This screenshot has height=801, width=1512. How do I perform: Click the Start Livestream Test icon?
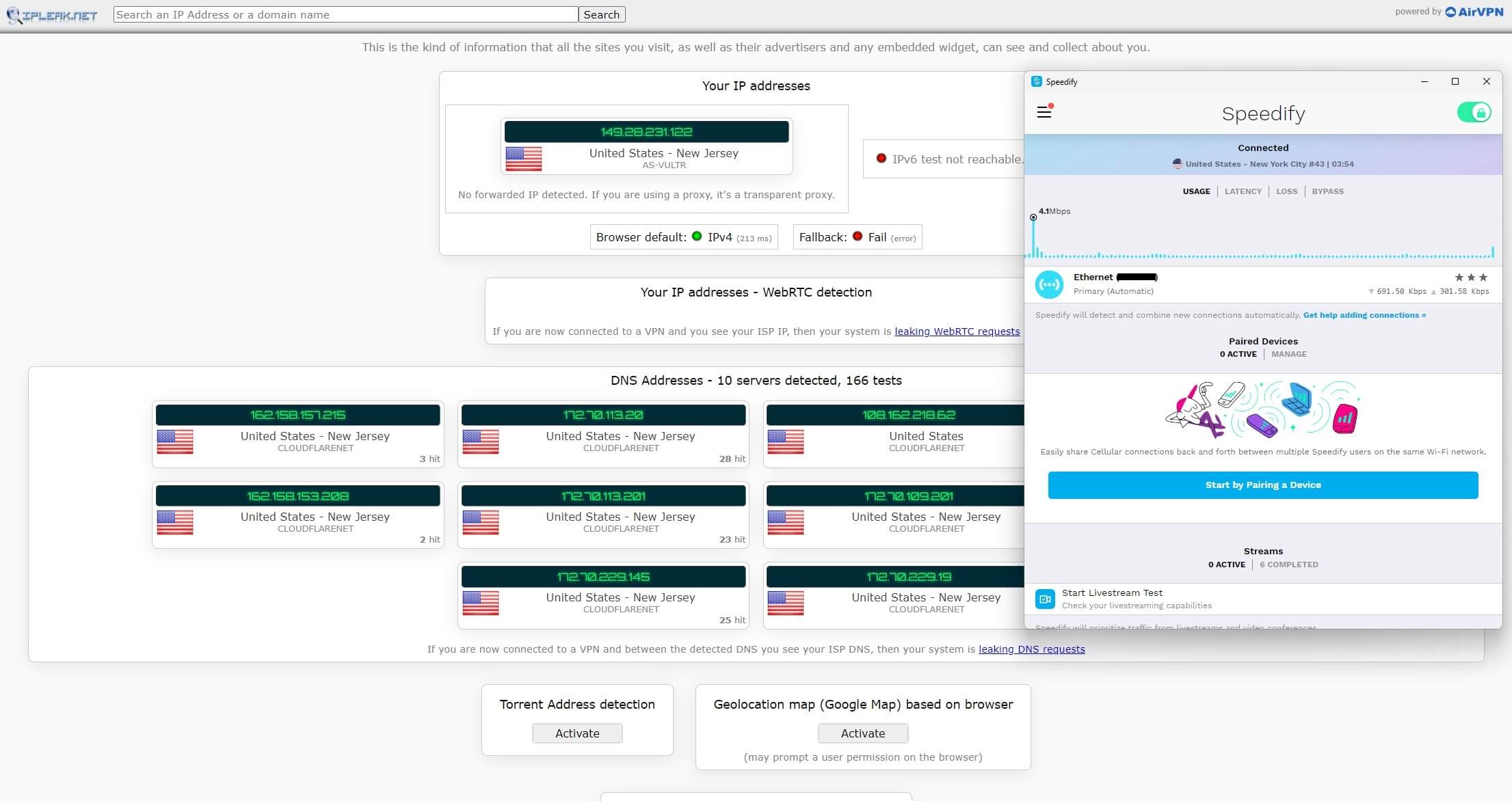tap(1046, 597)
